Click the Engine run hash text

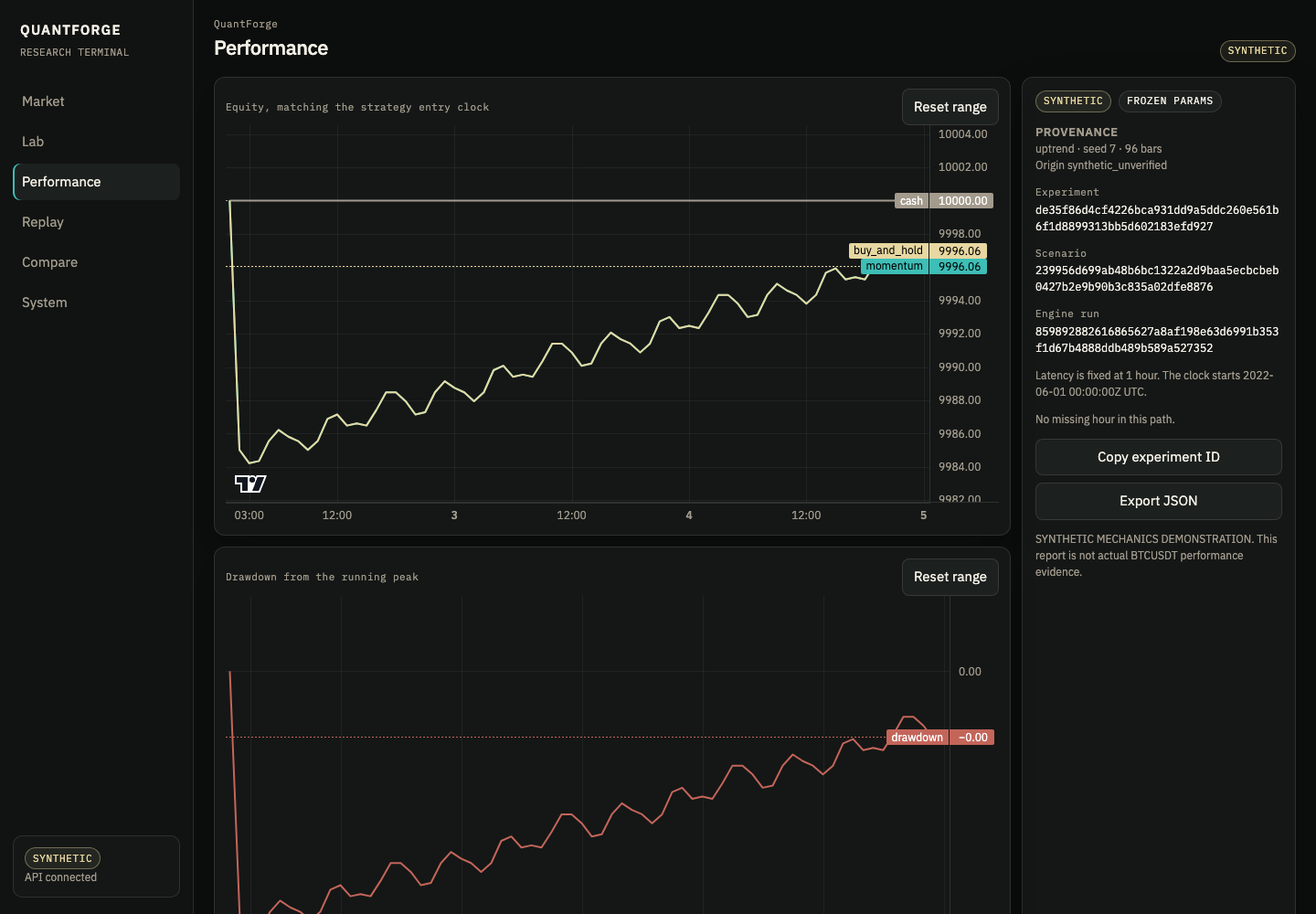tap(1157, 340)
